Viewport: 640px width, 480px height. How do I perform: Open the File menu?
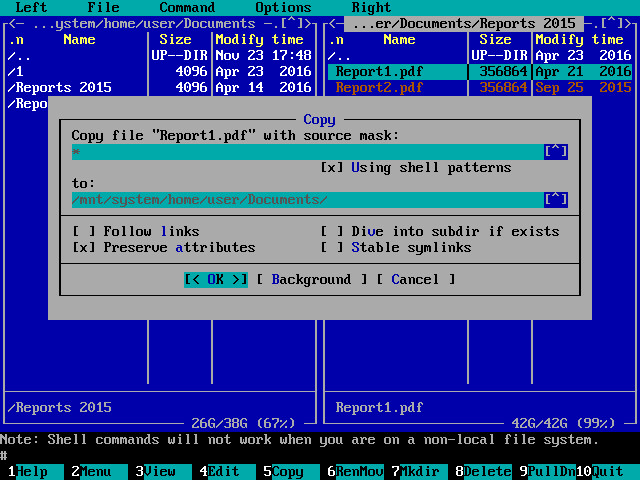pyautogui.click(x=103, y=7)
